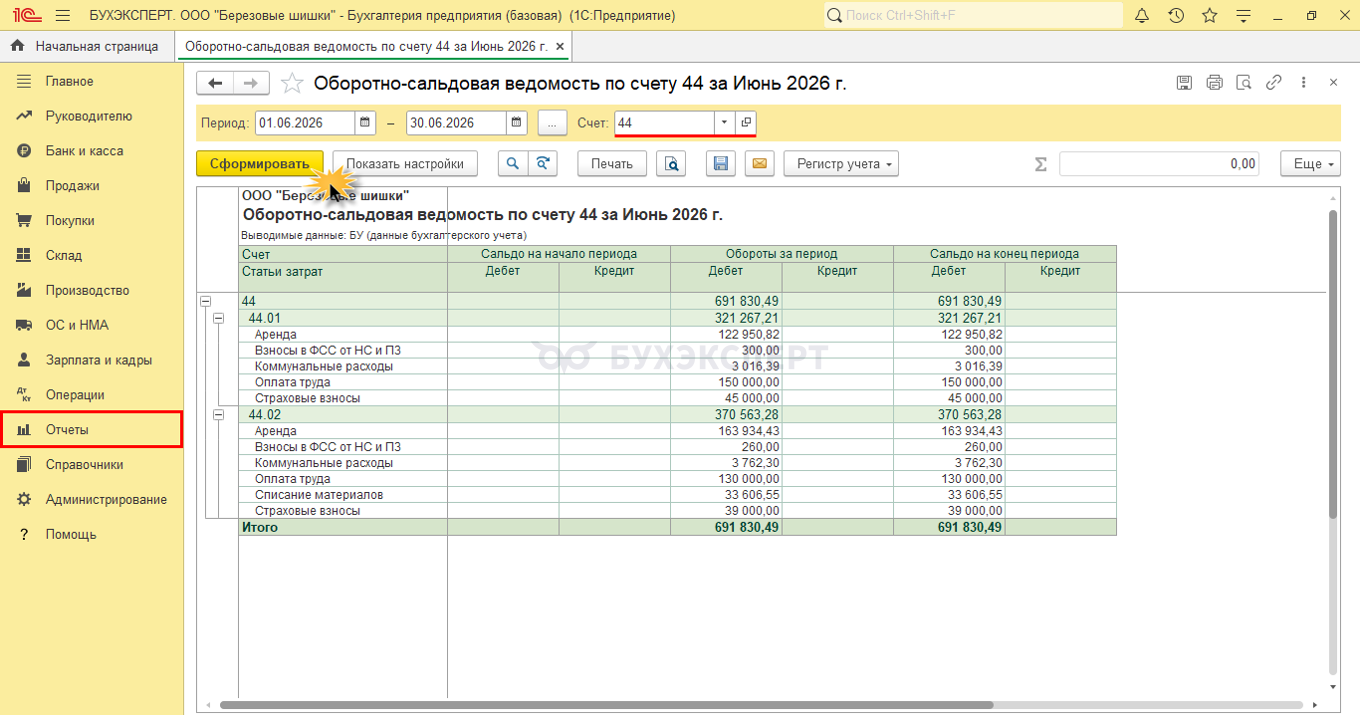Viewport: 1360px width, 715px height.
Task: Click the top-right printer icon
Action: point(1214,83)
